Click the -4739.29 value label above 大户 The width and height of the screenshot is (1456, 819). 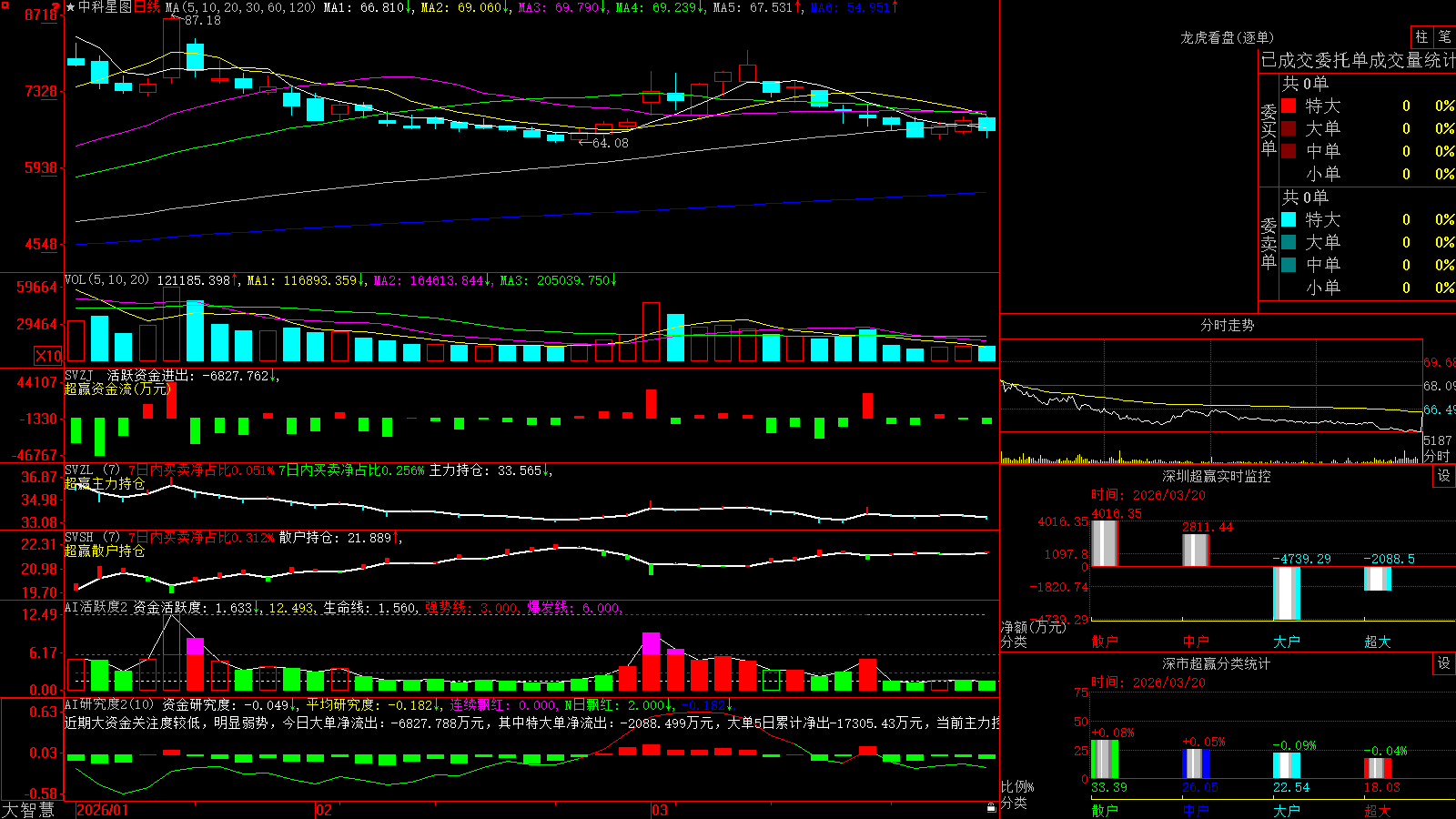click(x=1301, y=559)
